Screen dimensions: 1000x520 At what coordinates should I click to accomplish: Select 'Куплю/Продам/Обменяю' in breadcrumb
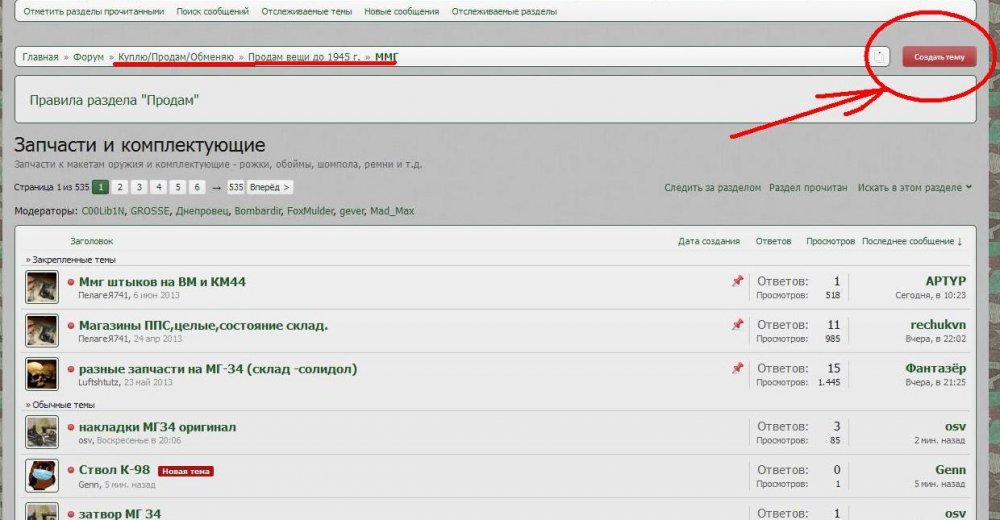(x=176, y=58)
